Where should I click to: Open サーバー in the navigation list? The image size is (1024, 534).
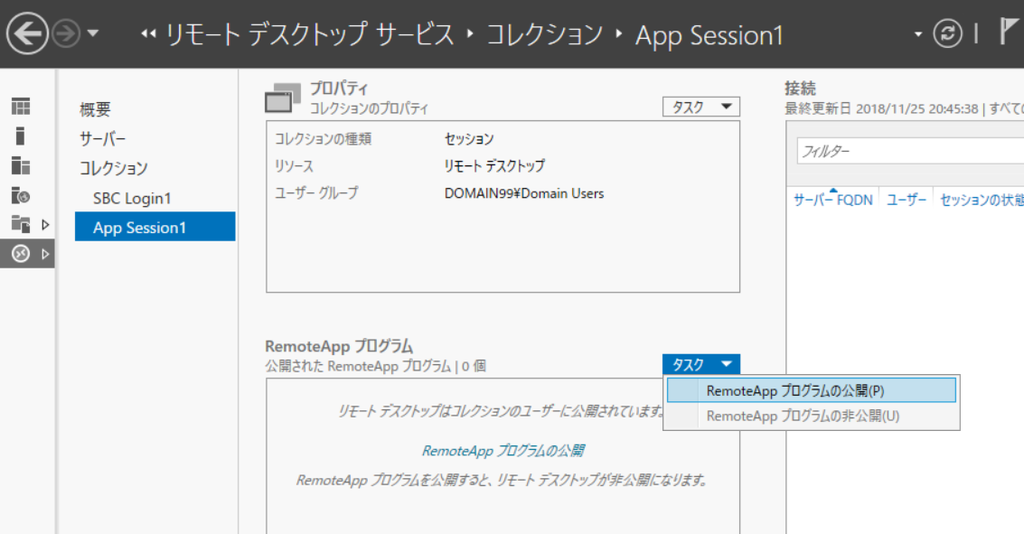coord(103,138)
